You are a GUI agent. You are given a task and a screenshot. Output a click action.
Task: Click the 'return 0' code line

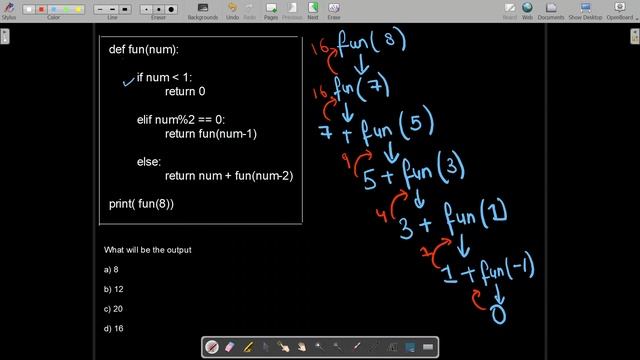185,91
